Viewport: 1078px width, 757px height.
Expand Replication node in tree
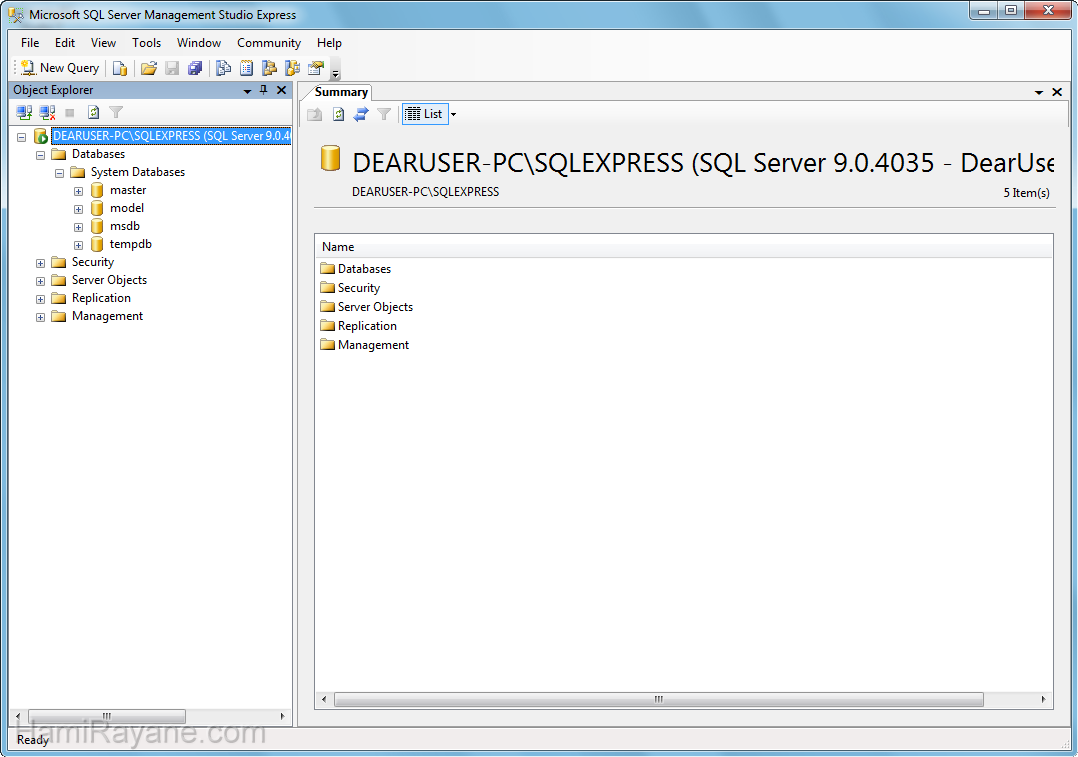[41, 299]
